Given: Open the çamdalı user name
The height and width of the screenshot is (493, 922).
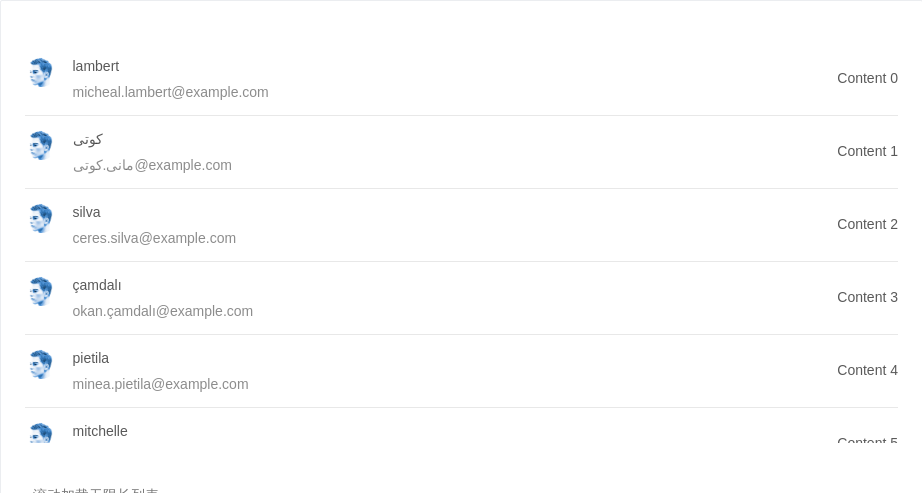Looking at the screenshot, I should pyautogui.click(x=97, y=285).
